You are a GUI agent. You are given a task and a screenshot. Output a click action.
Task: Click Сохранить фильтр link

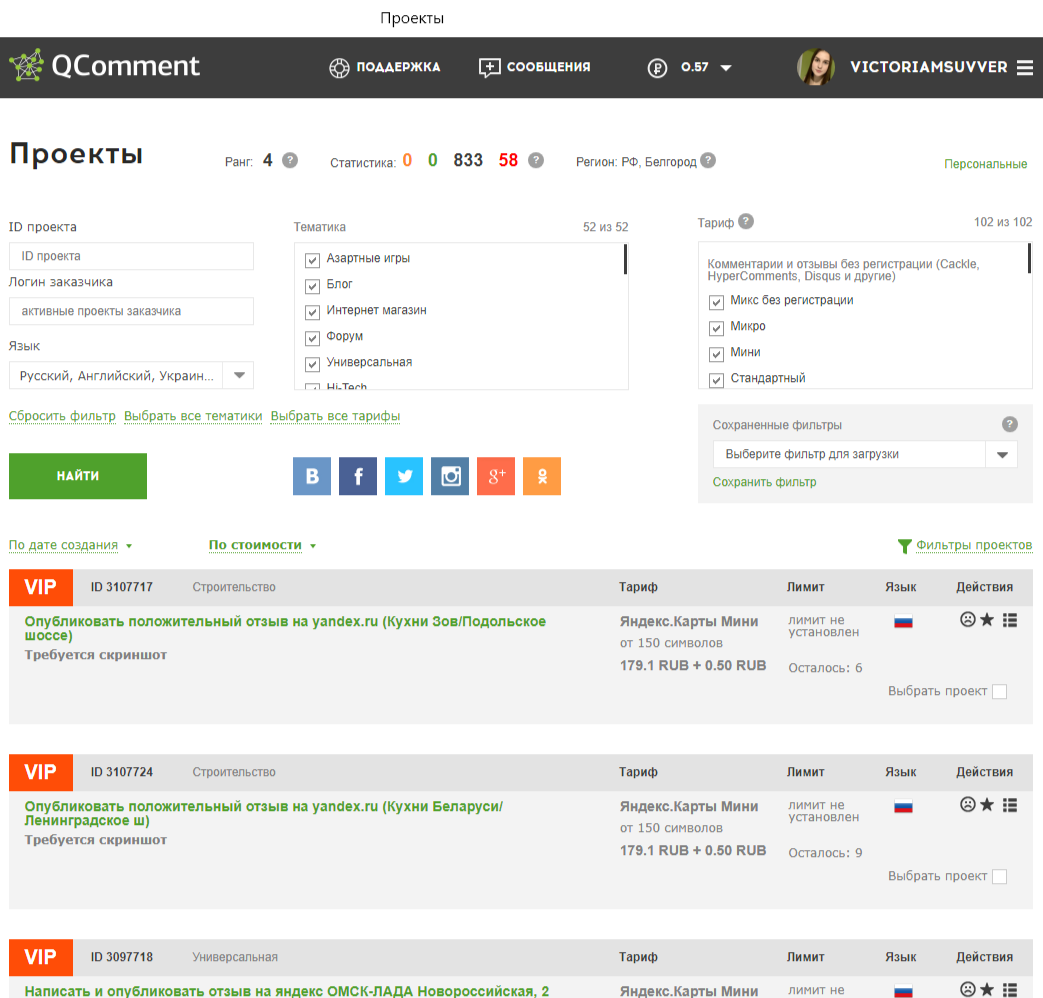click(764, 482)
